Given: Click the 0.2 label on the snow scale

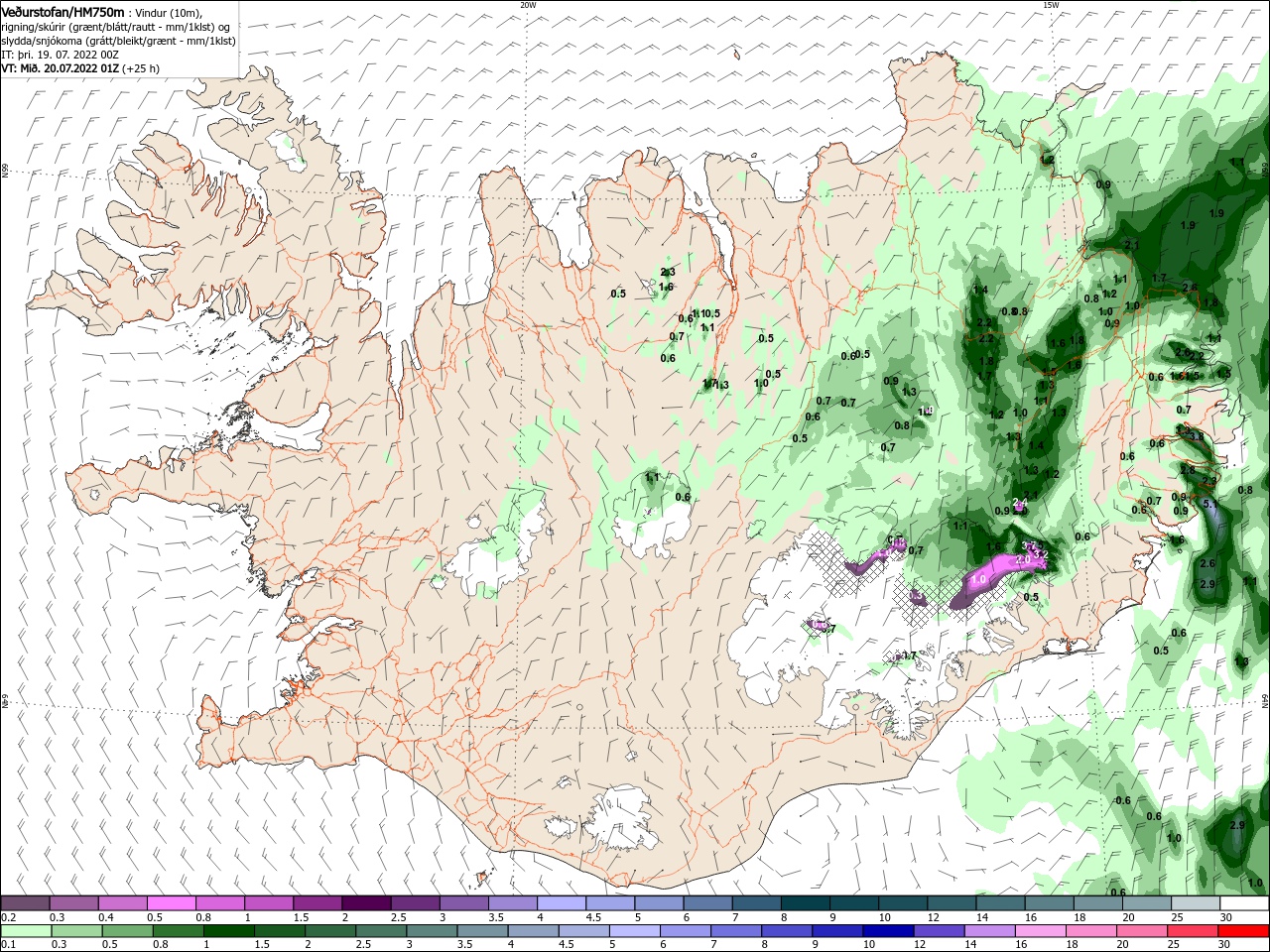Looking at the screenshot, I should [8, 917].
